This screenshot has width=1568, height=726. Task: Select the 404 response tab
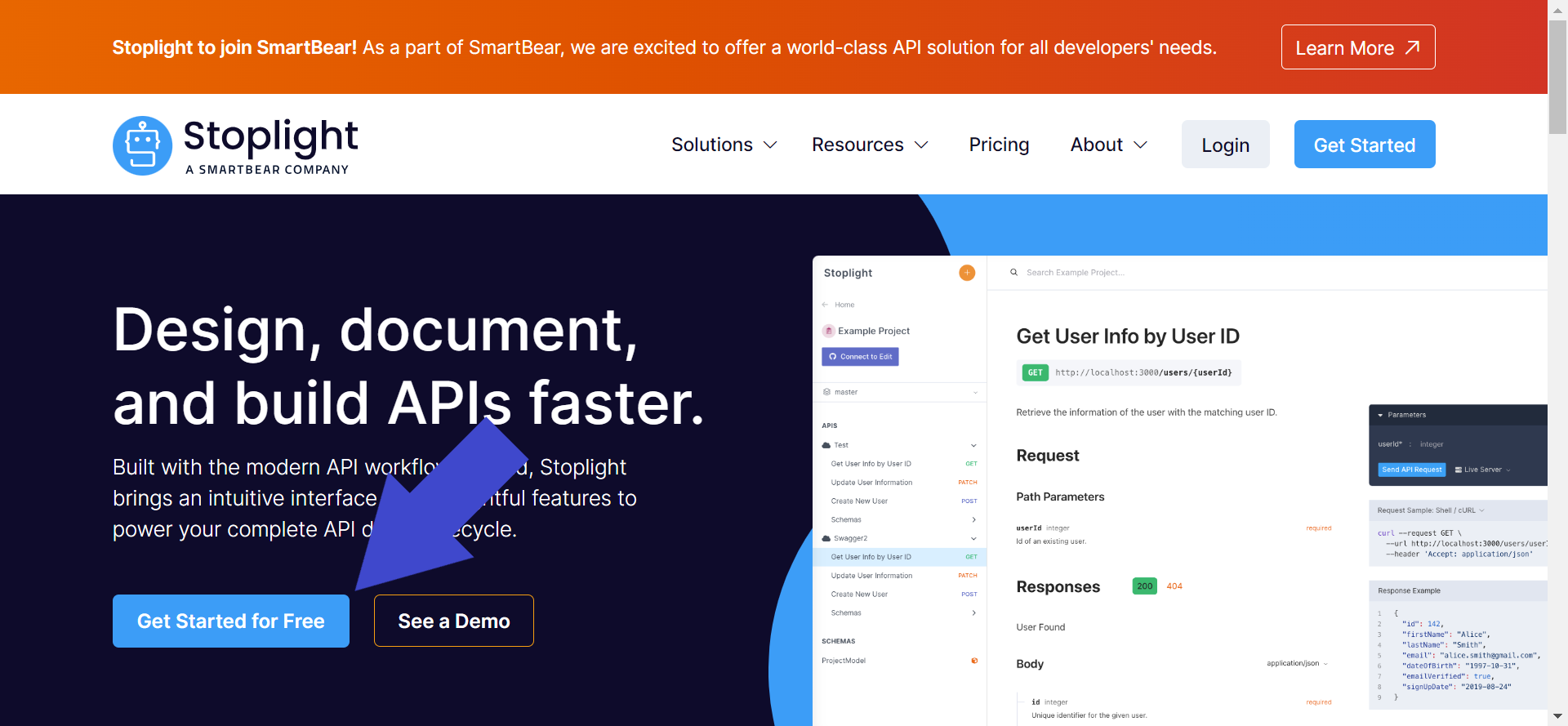pos(1174,586)
